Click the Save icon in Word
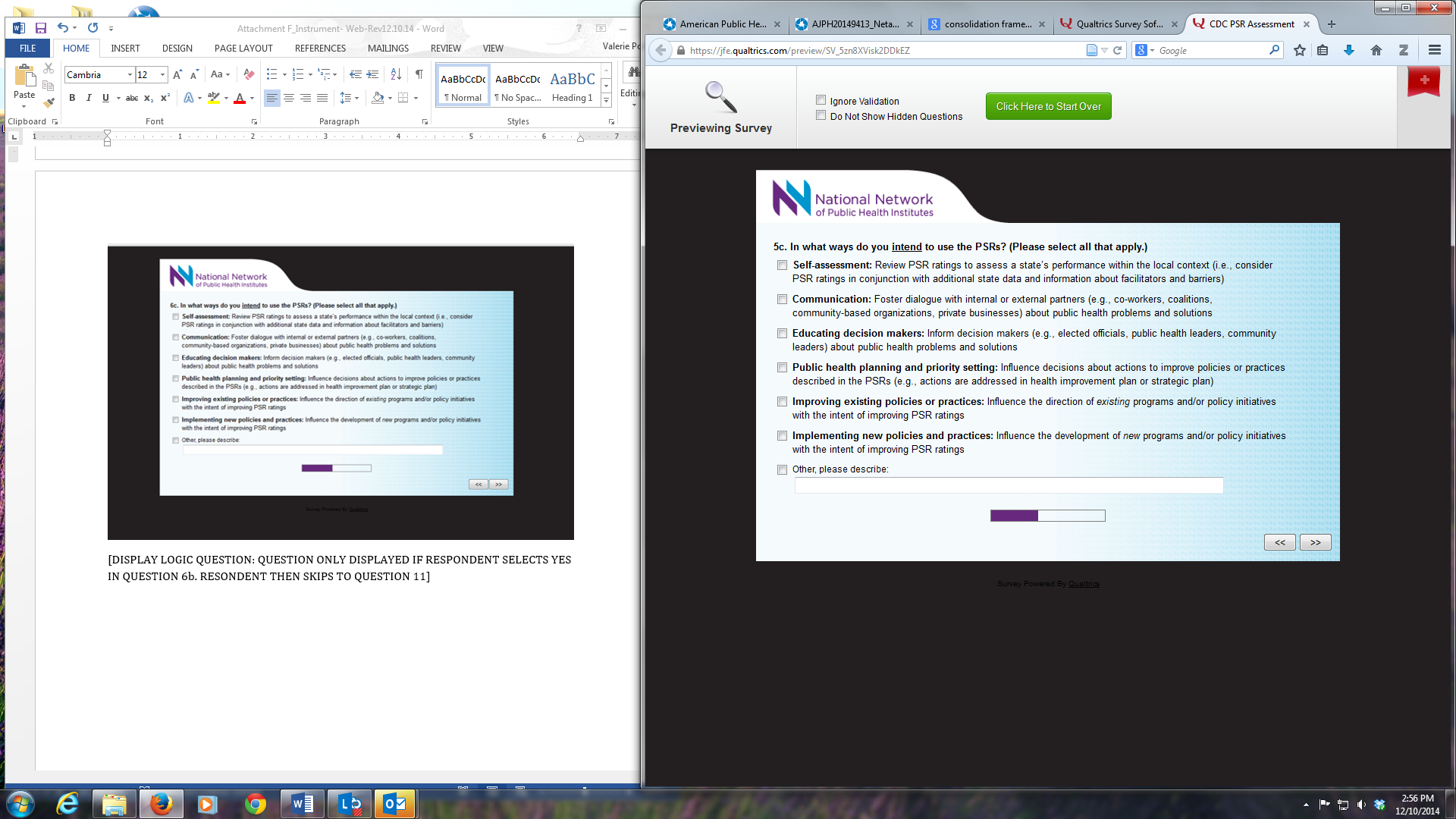This screenshot has height=819, width=1456. (41, 28)
